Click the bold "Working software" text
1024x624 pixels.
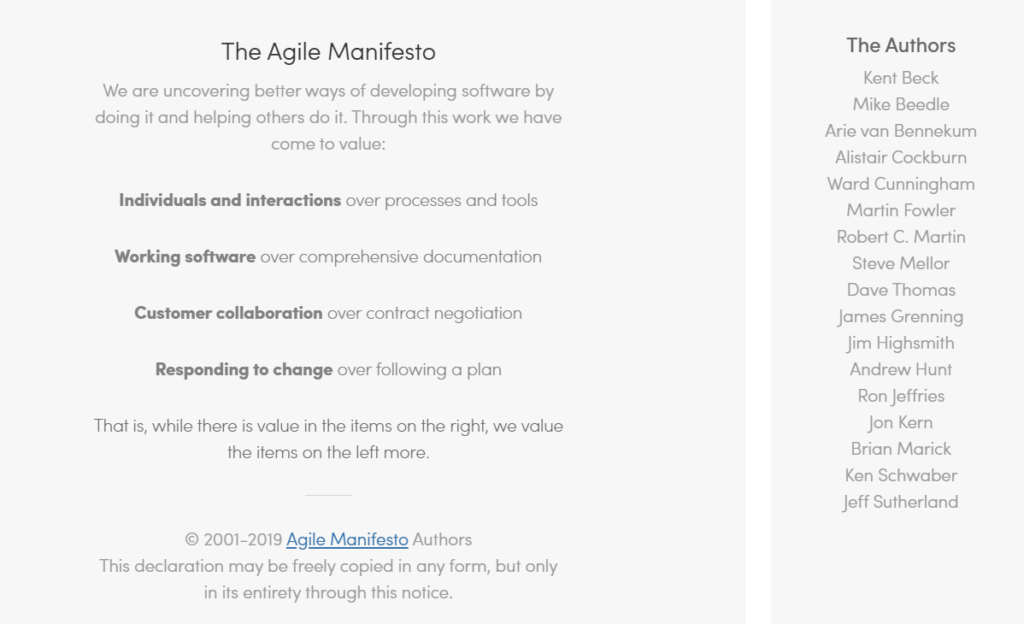[185, 257]
